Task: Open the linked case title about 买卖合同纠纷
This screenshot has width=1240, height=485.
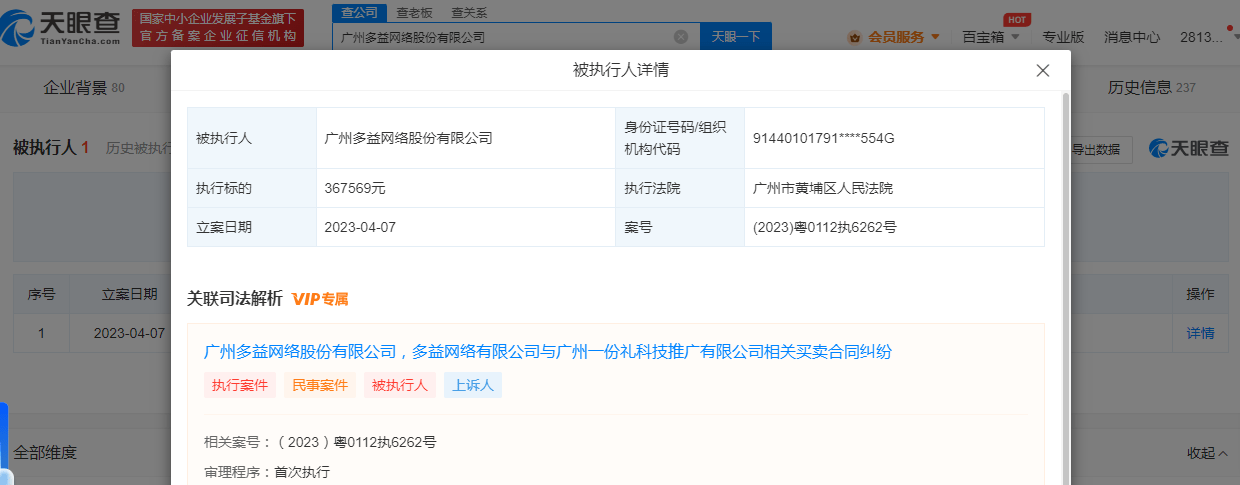Action: pyautogui.click(x=547, y=351)
